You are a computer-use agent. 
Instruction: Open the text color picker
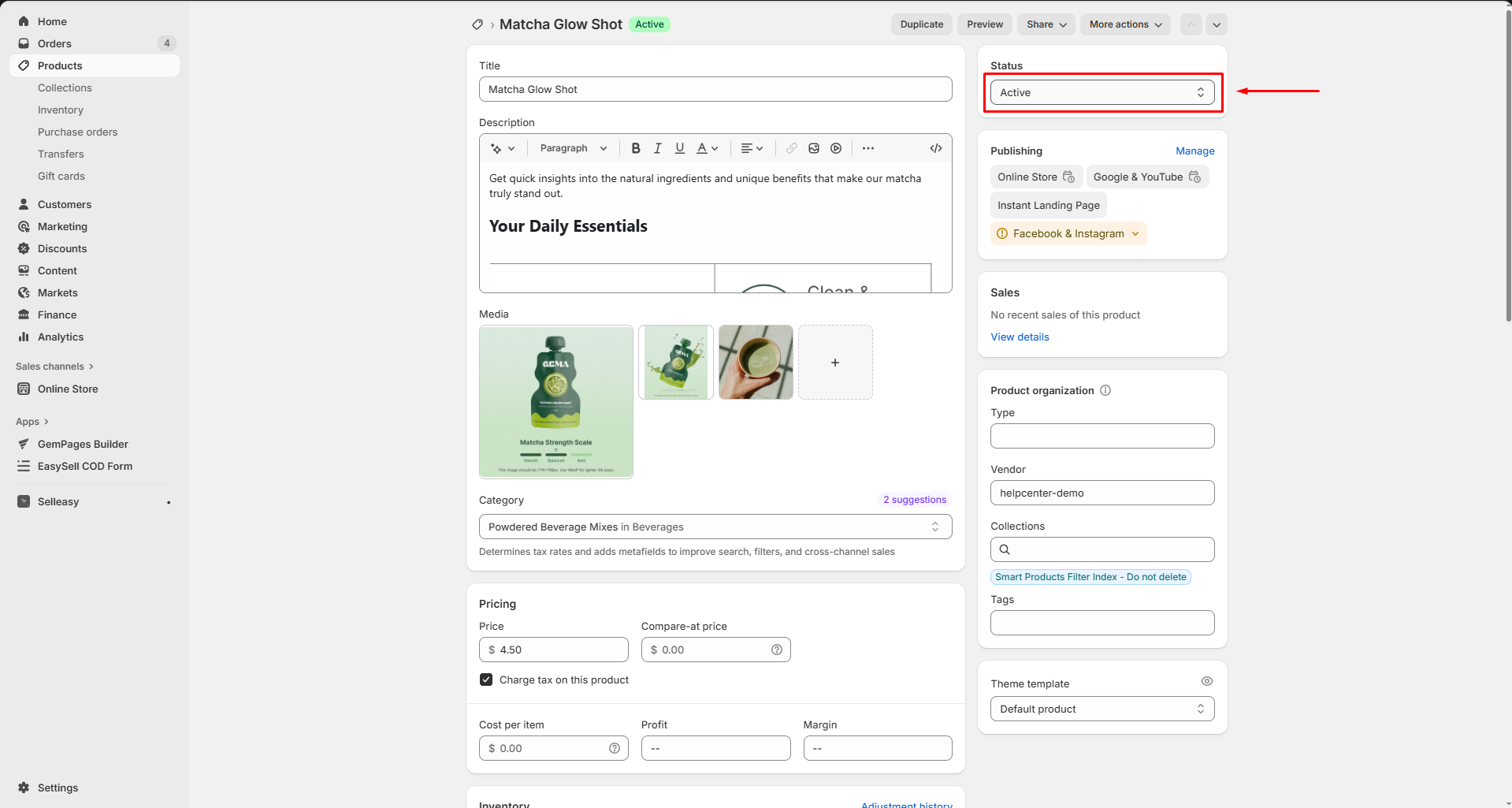707,148
